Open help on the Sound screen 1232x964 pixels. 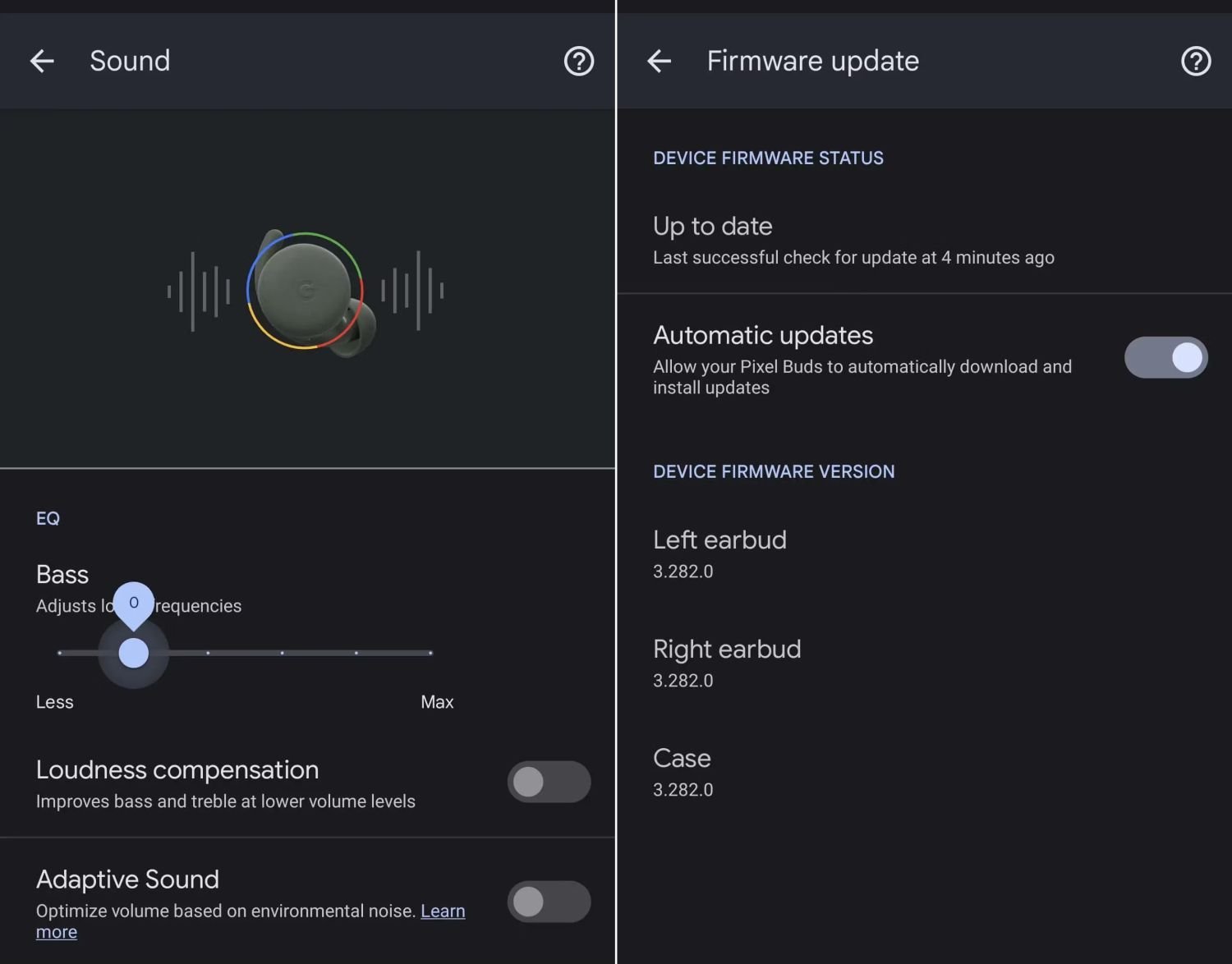578,61
